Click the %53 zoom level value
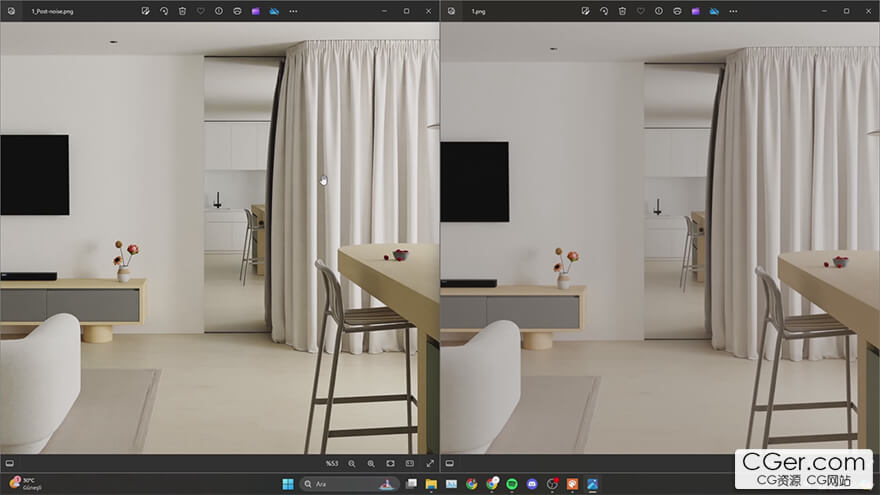This screenshot has width=880, height=495. coord(332,464)
